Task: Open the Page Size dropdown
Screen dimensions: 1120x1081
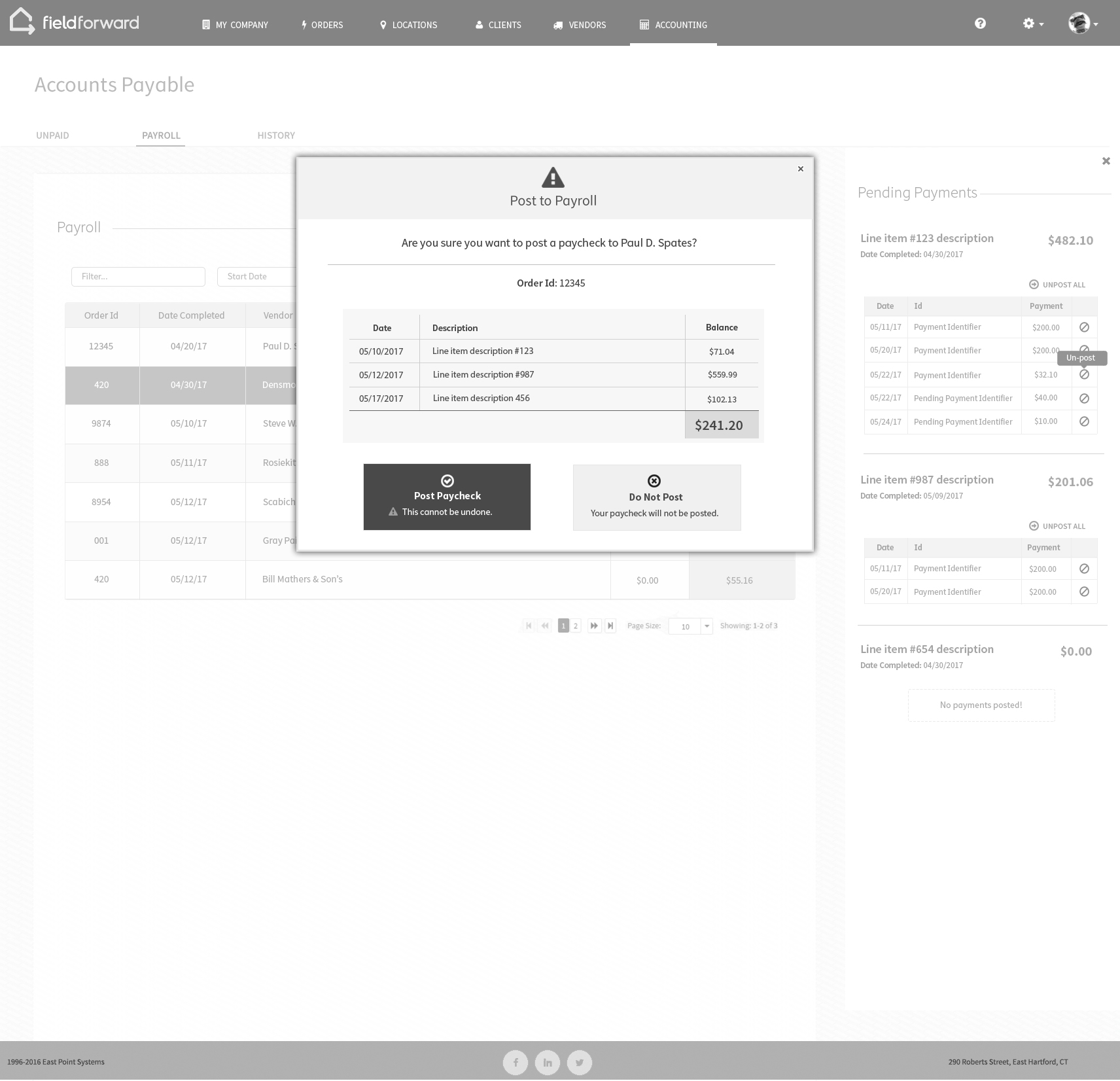Action: click(x=707, y=626)
